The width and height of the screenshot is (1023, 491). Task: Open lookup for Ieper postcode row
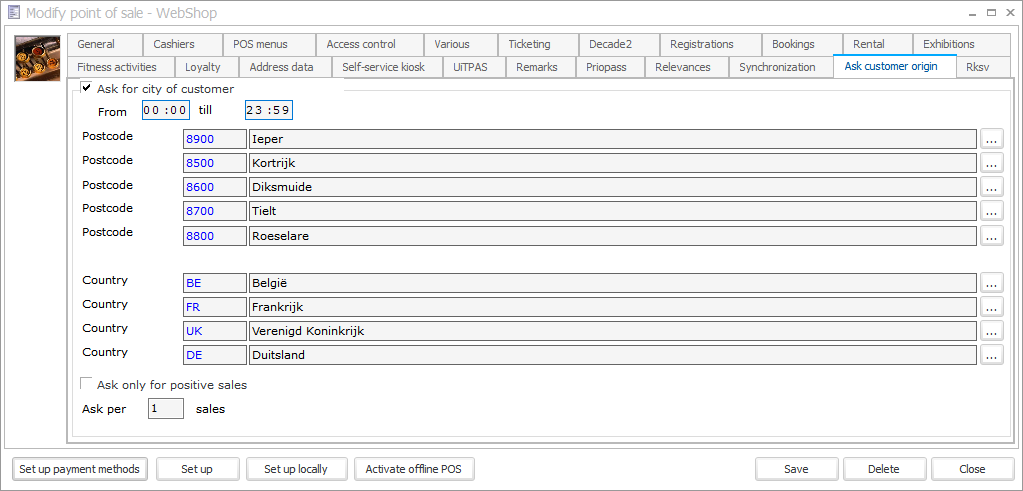click(x=991, y=139)
